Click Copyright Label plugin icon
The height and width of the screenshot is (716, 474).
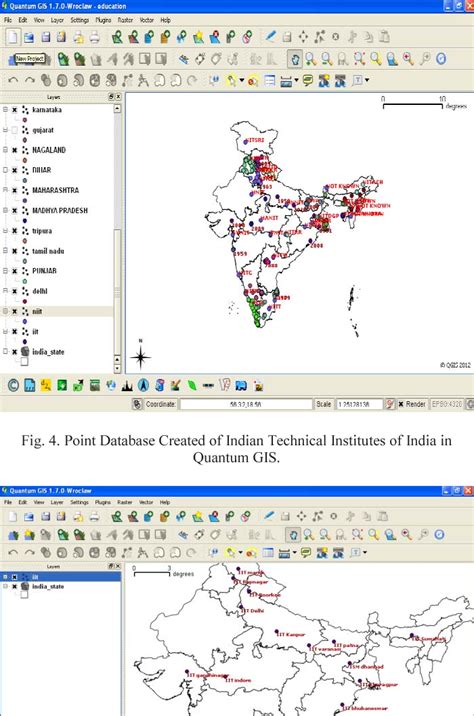(x=13, y=385)
